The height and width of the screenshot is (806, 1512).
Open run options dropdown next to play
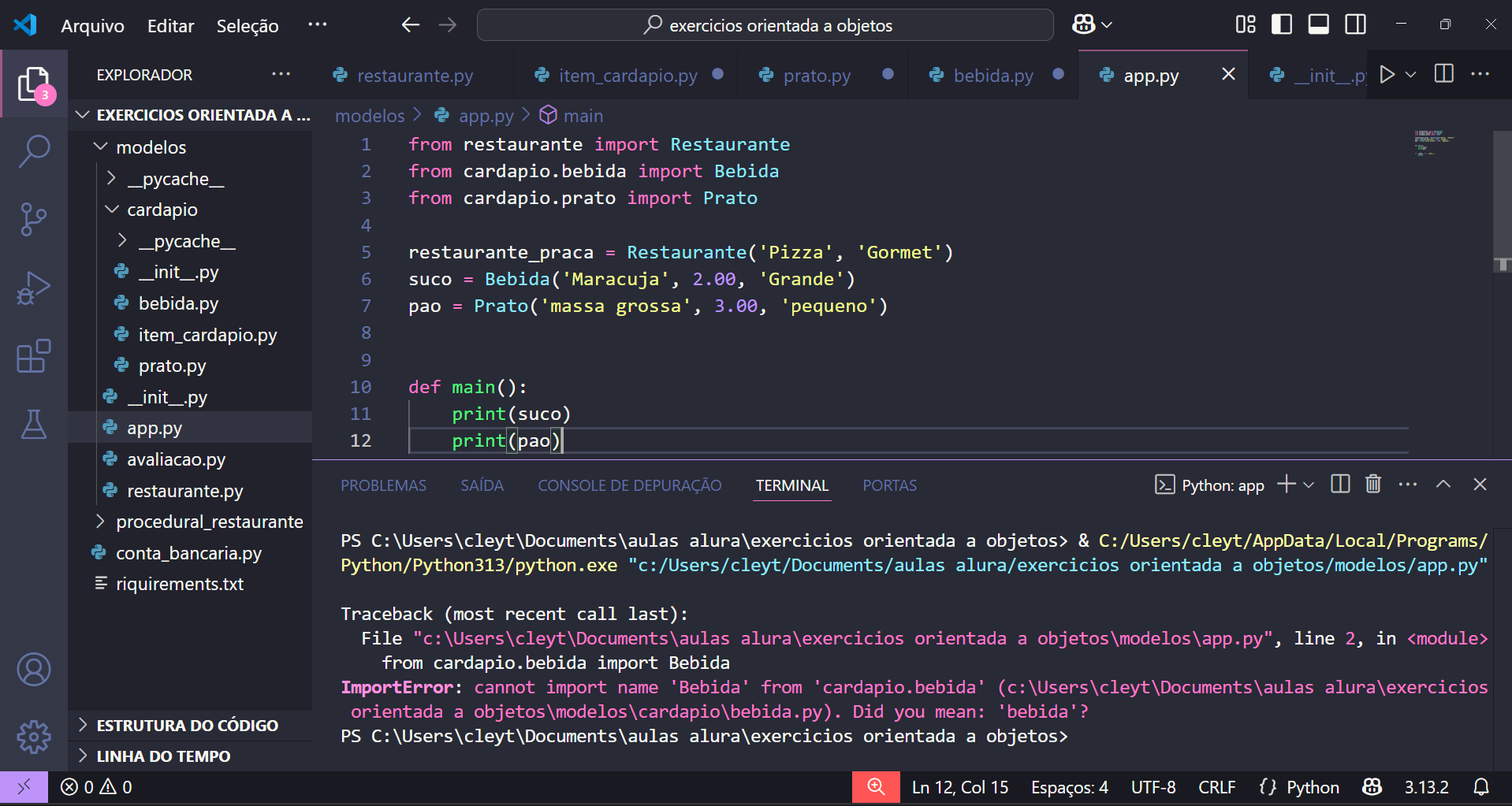click(1411, 74)
